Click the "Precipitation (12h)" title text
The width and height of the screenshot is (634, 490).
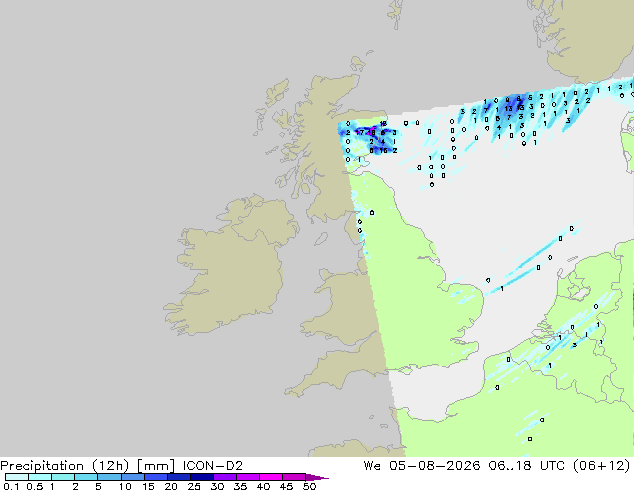65,466
